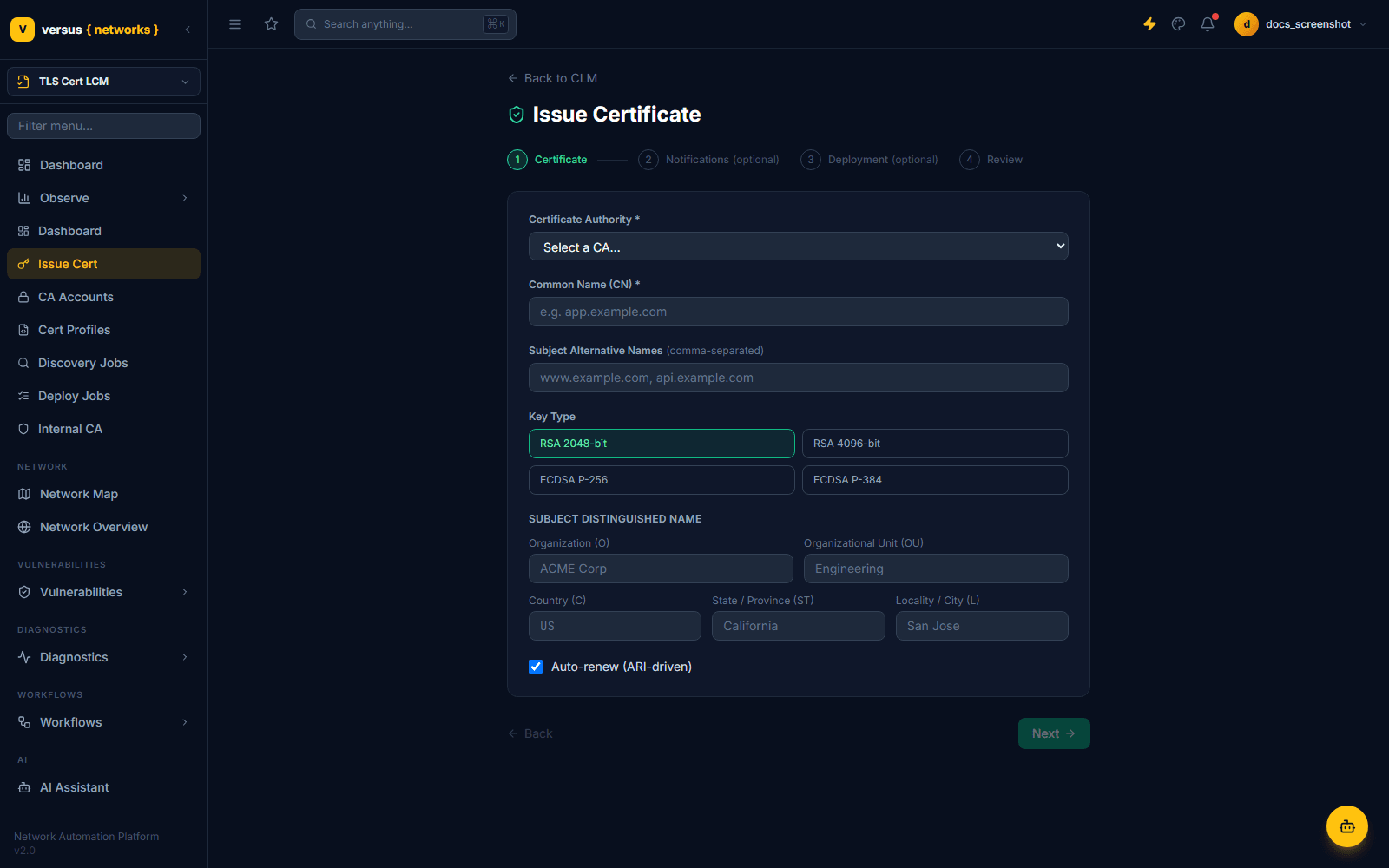
Task: Go to Notifications step 2
Action: point(708,160)
